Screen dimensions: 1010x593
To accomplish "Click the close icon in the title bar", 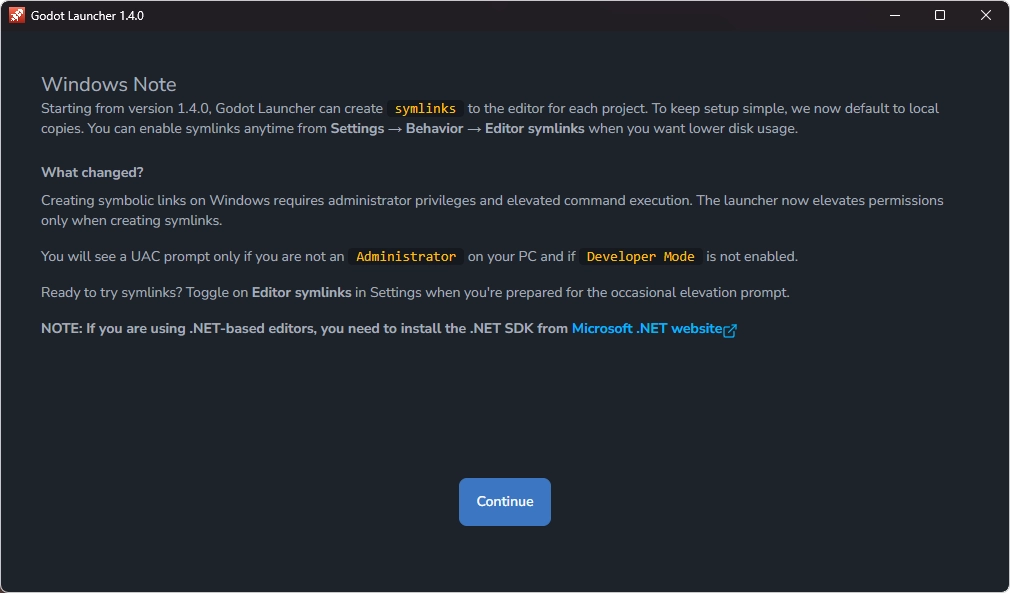I will pyautogui.click(x=986, y=15).
